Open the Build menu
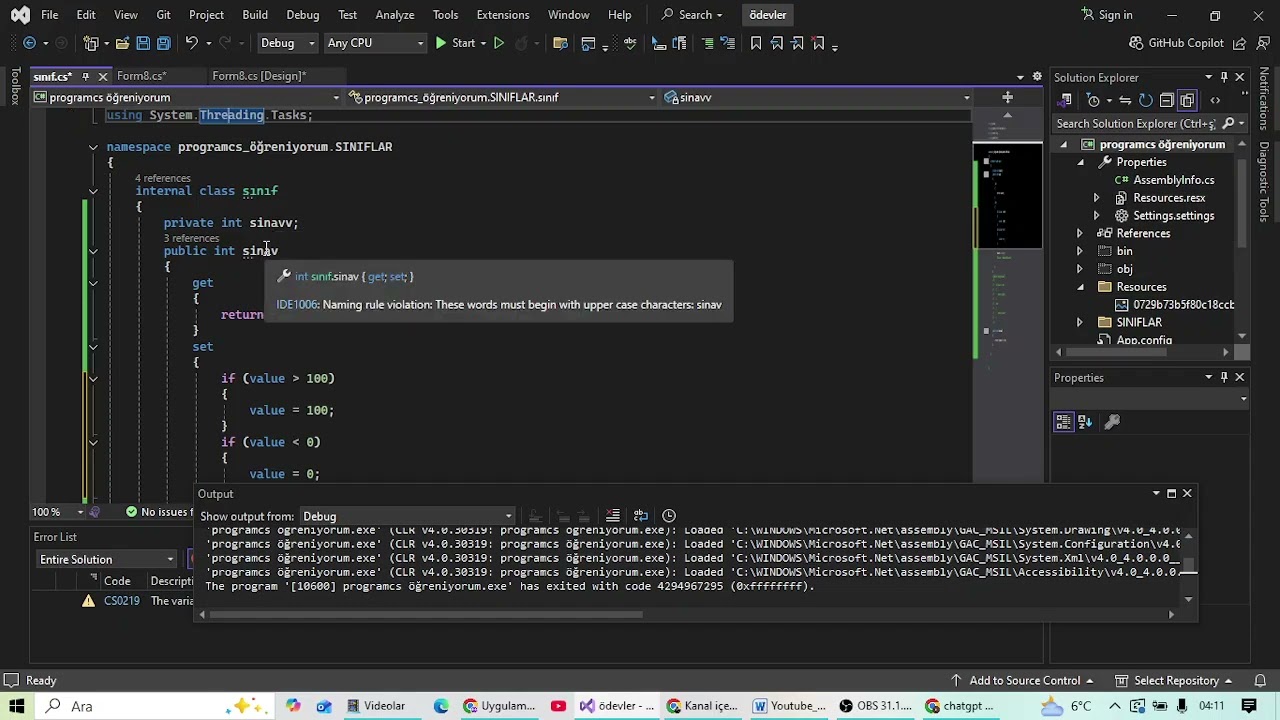 [255, 15]
